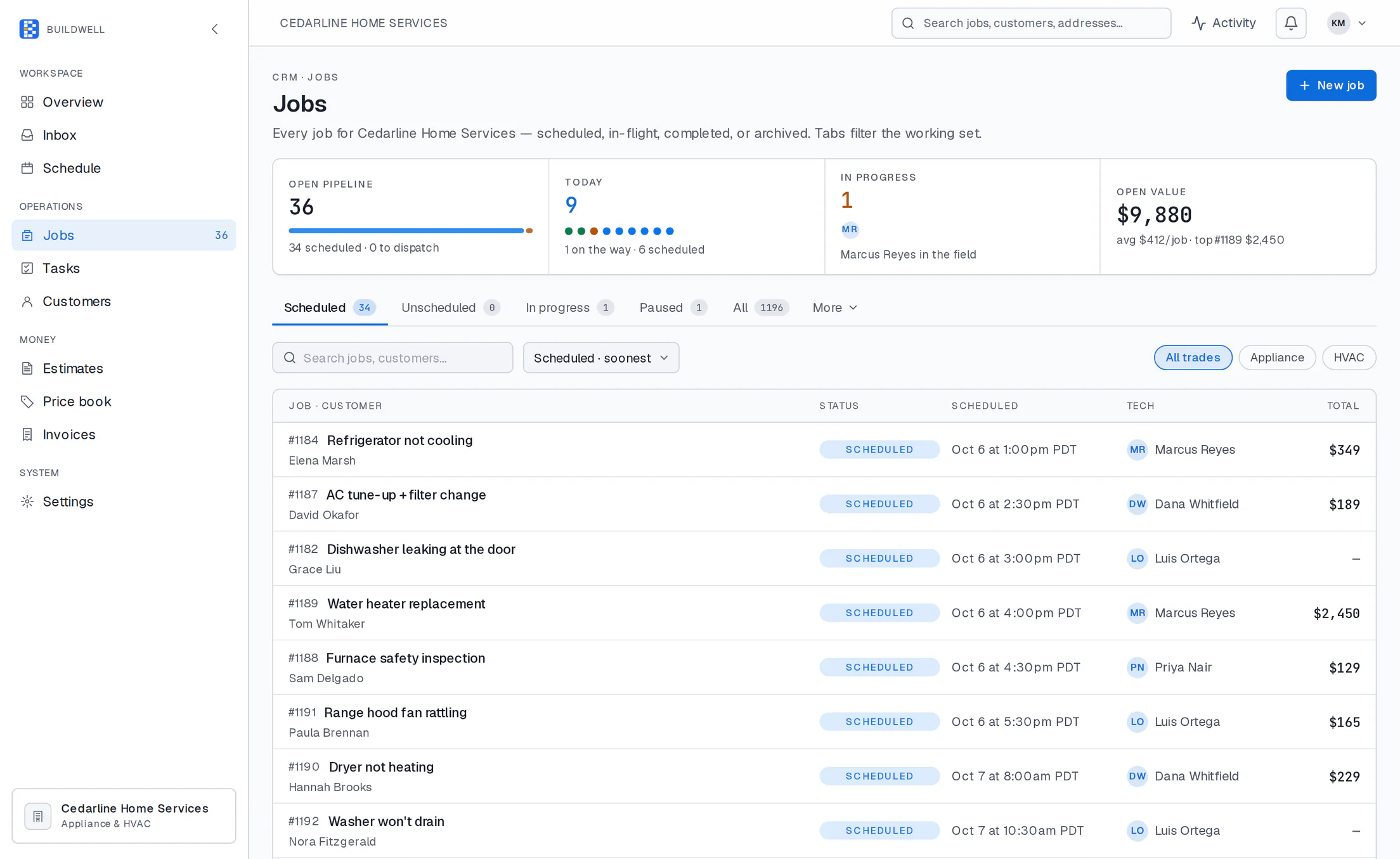The height and width of the screenshot is (859, 1400).
Task: Open notifications via the bell icon
Action: click(x=1291, y=23)
